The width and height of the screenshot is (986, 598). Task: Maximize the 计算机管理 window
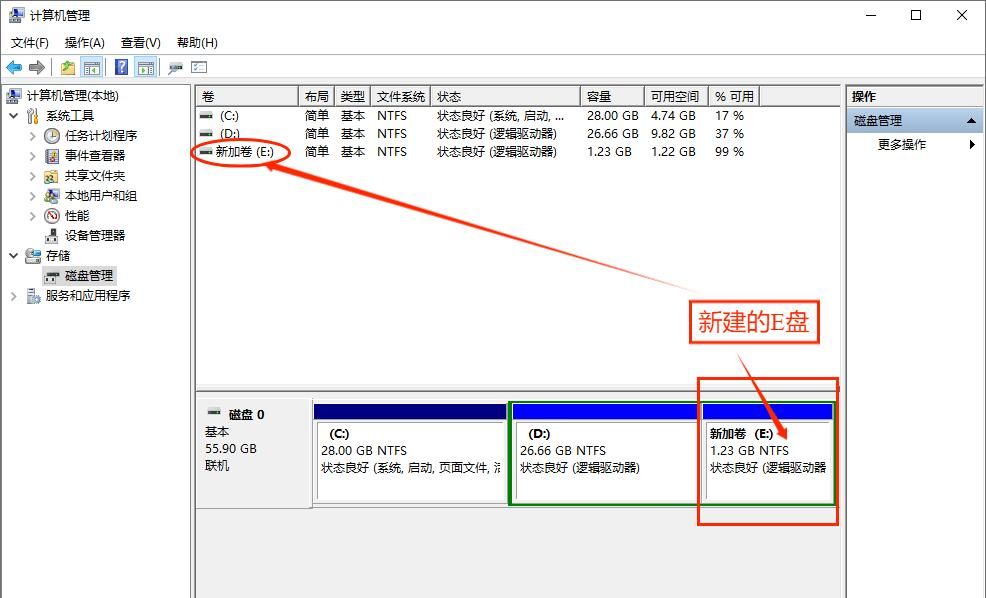pyautogui.click(x=916, y=15)
